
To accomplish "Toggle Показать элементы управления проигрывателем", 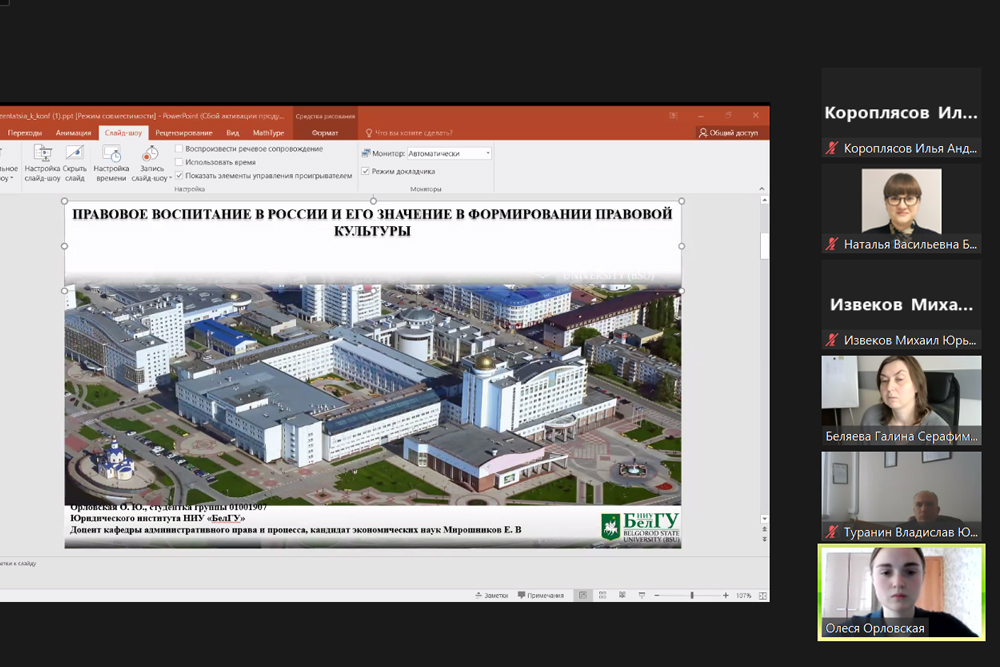I will (179, 175).
